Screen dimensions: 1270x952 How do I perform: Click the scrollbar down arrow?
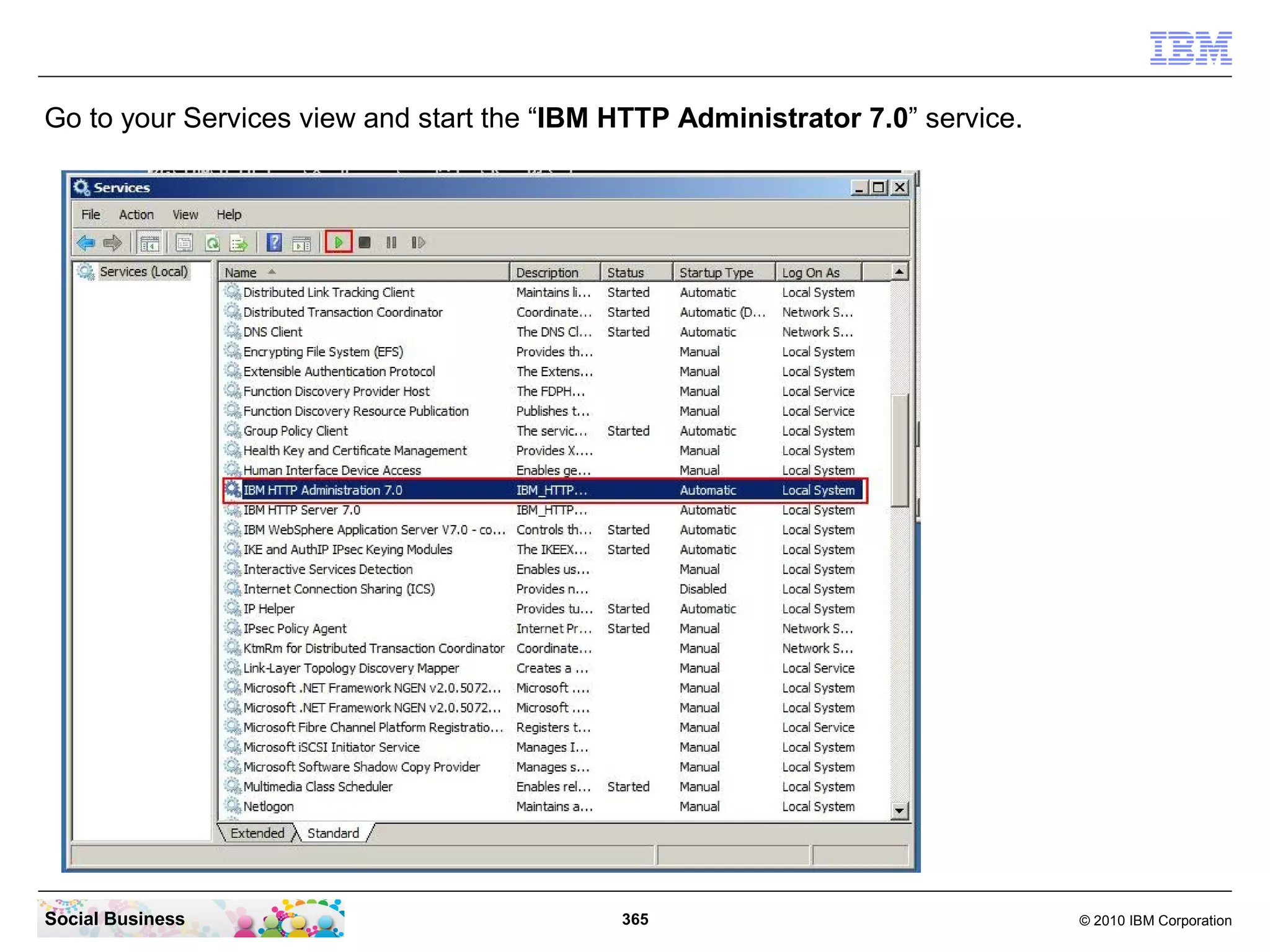click(899, 811)
